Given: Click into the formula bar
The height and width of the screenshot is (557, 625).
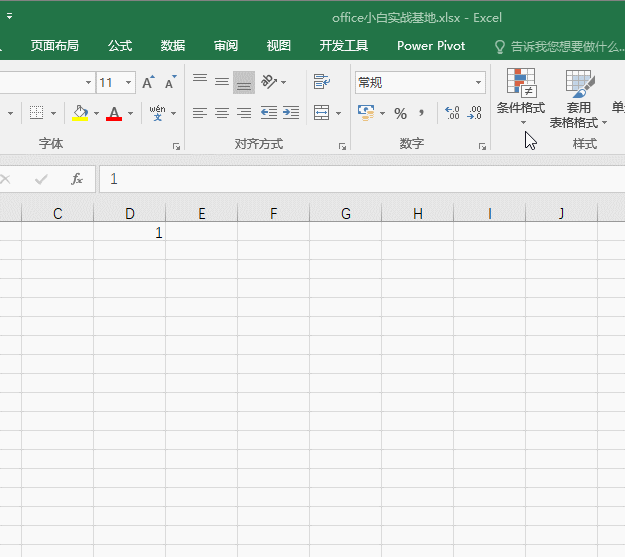Looking at the screenshot, I should (x=362, y=179).
